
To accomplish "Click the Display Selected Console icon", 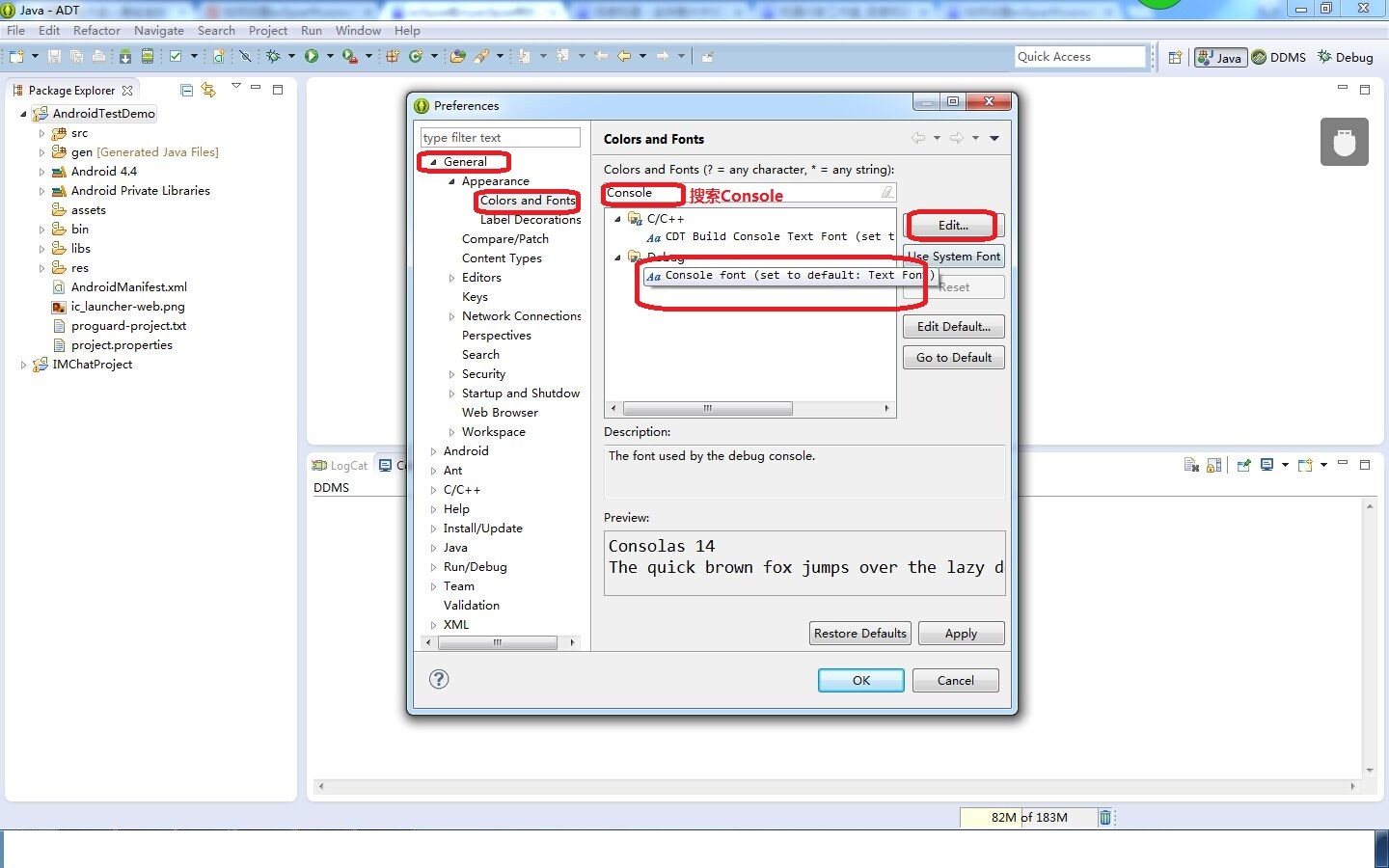I will (x=1267, y=465).
